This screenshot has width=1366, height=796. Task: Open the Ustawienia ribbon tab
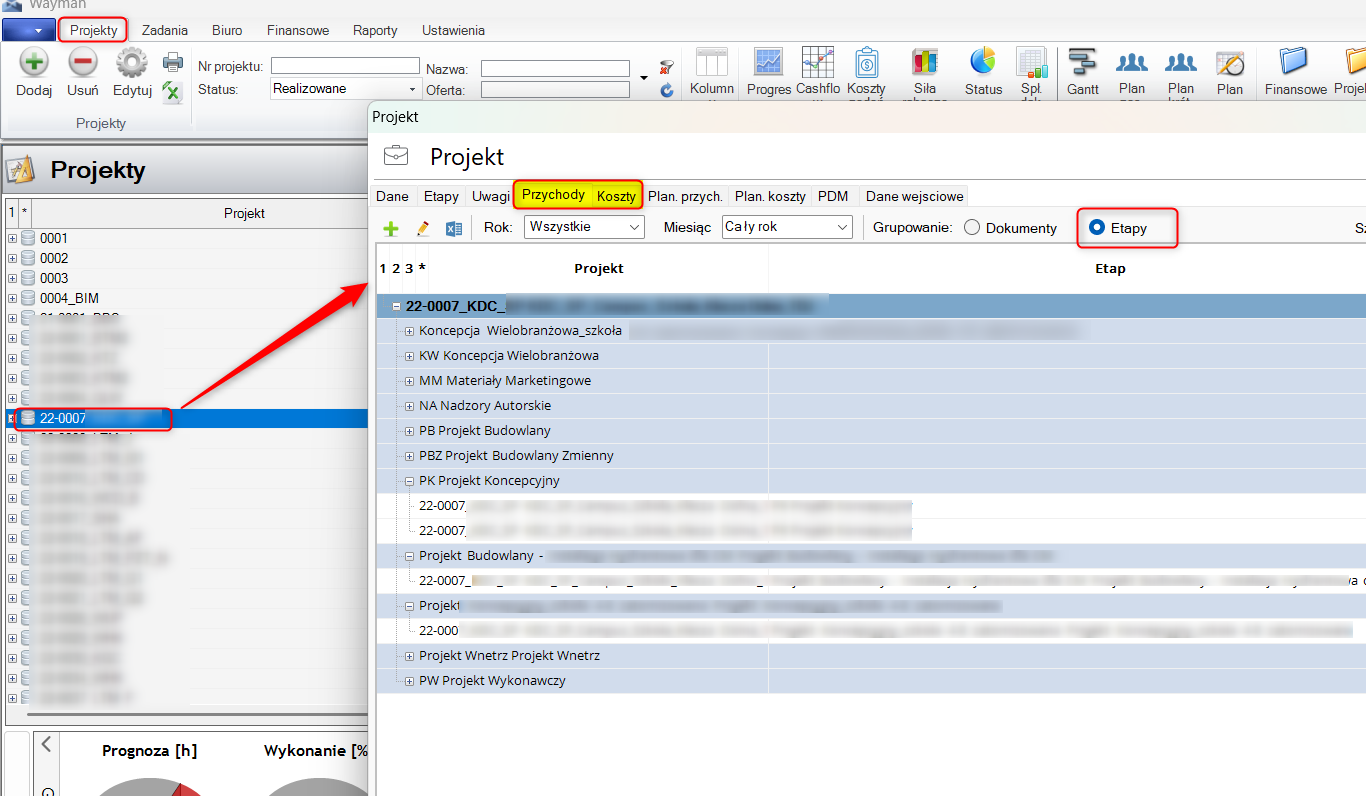pyautogui.click(x=453, y=30)
